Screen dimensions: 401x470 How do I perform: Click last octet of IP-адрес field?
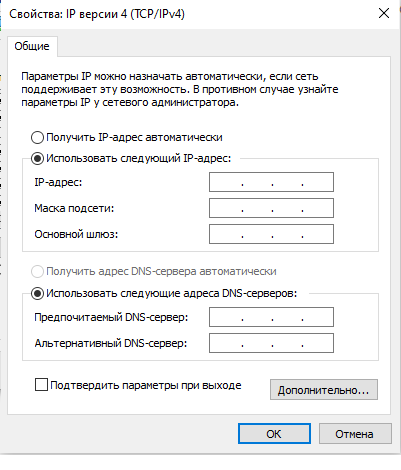tap(318, 182)
